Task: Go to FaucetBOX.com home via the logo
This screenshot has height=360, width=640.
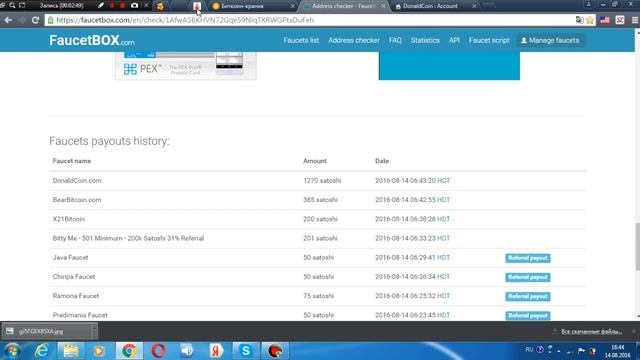Action: pyautogui.click(x=92, y=40)
